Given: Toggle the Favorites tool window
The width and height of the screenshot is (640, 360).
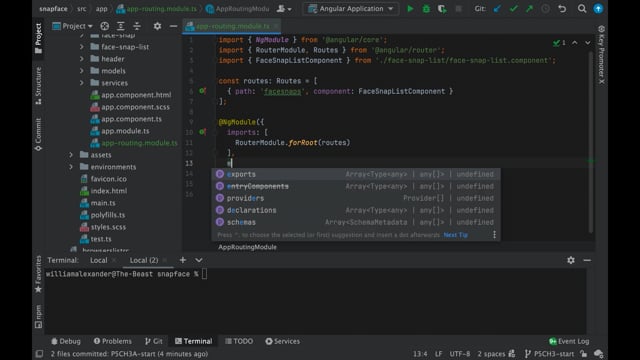Looking at the screenshot, I should click(x=38, y=274).
